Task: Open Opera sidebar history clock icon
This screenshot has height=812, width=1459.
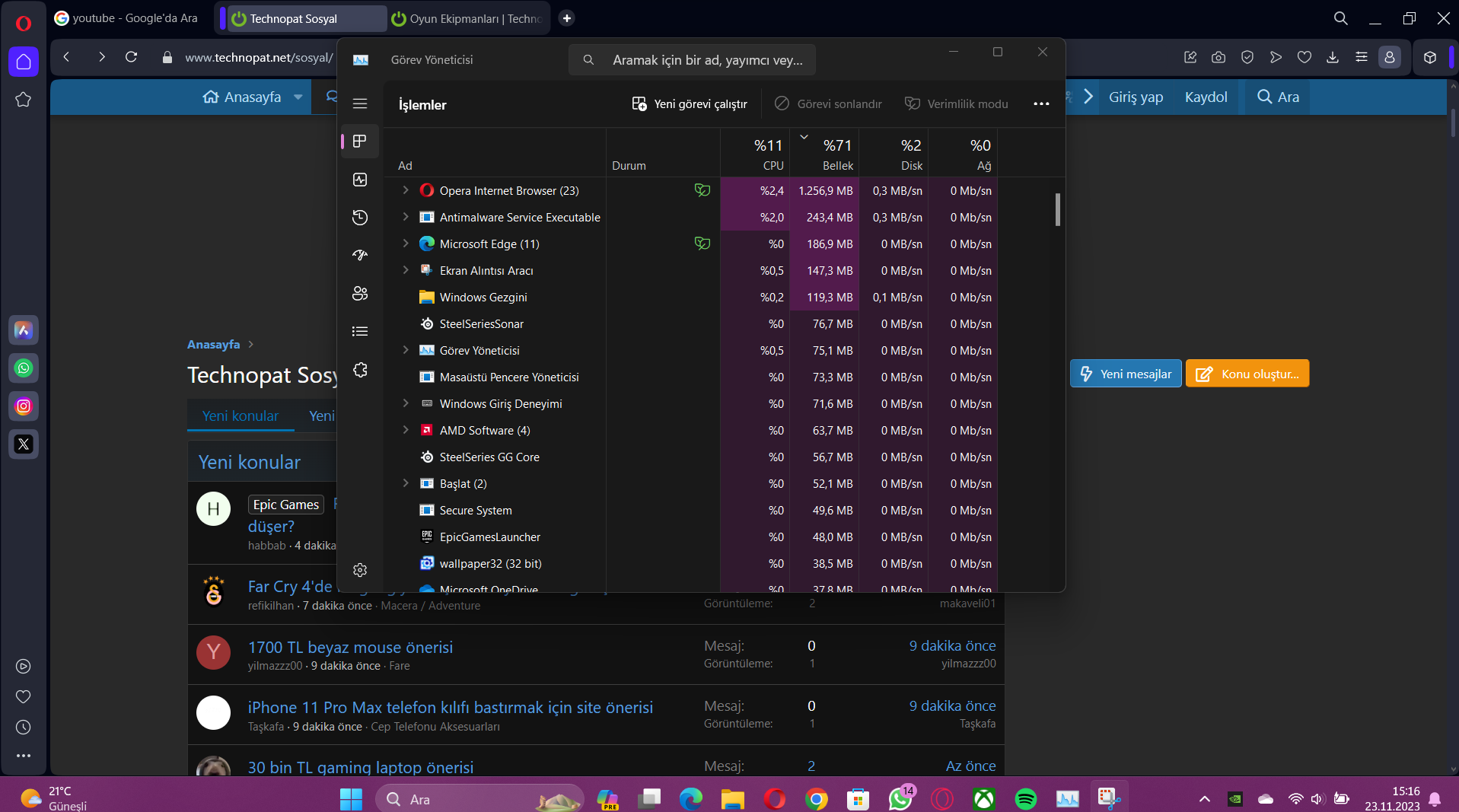Action: (24, 728)
